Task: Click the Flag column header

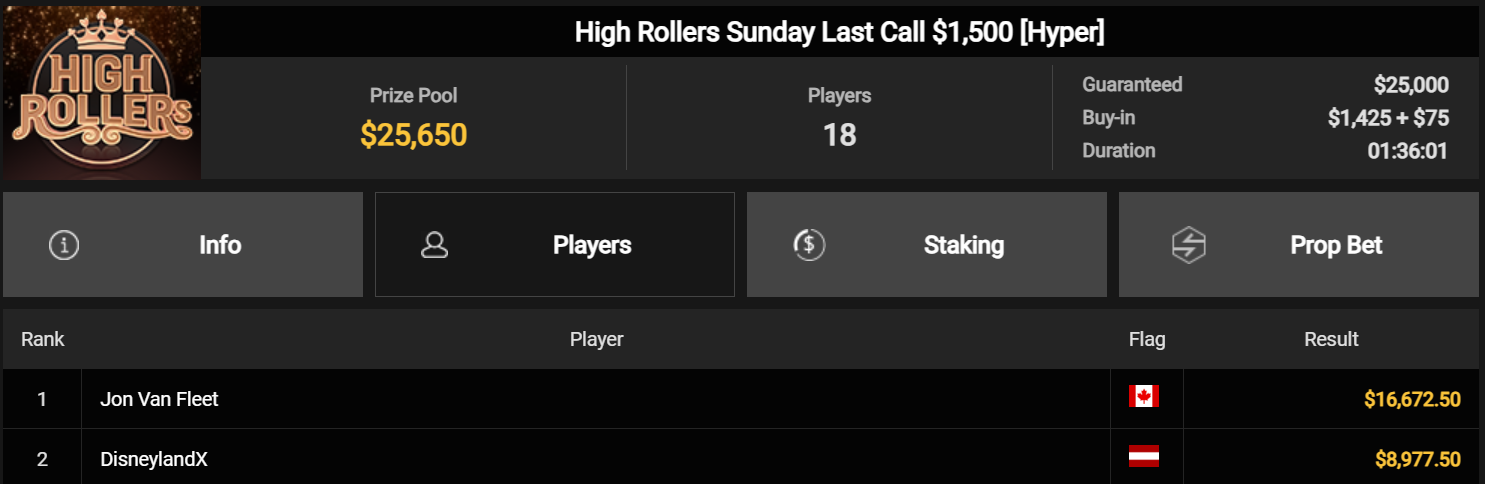Action: 1147,339
